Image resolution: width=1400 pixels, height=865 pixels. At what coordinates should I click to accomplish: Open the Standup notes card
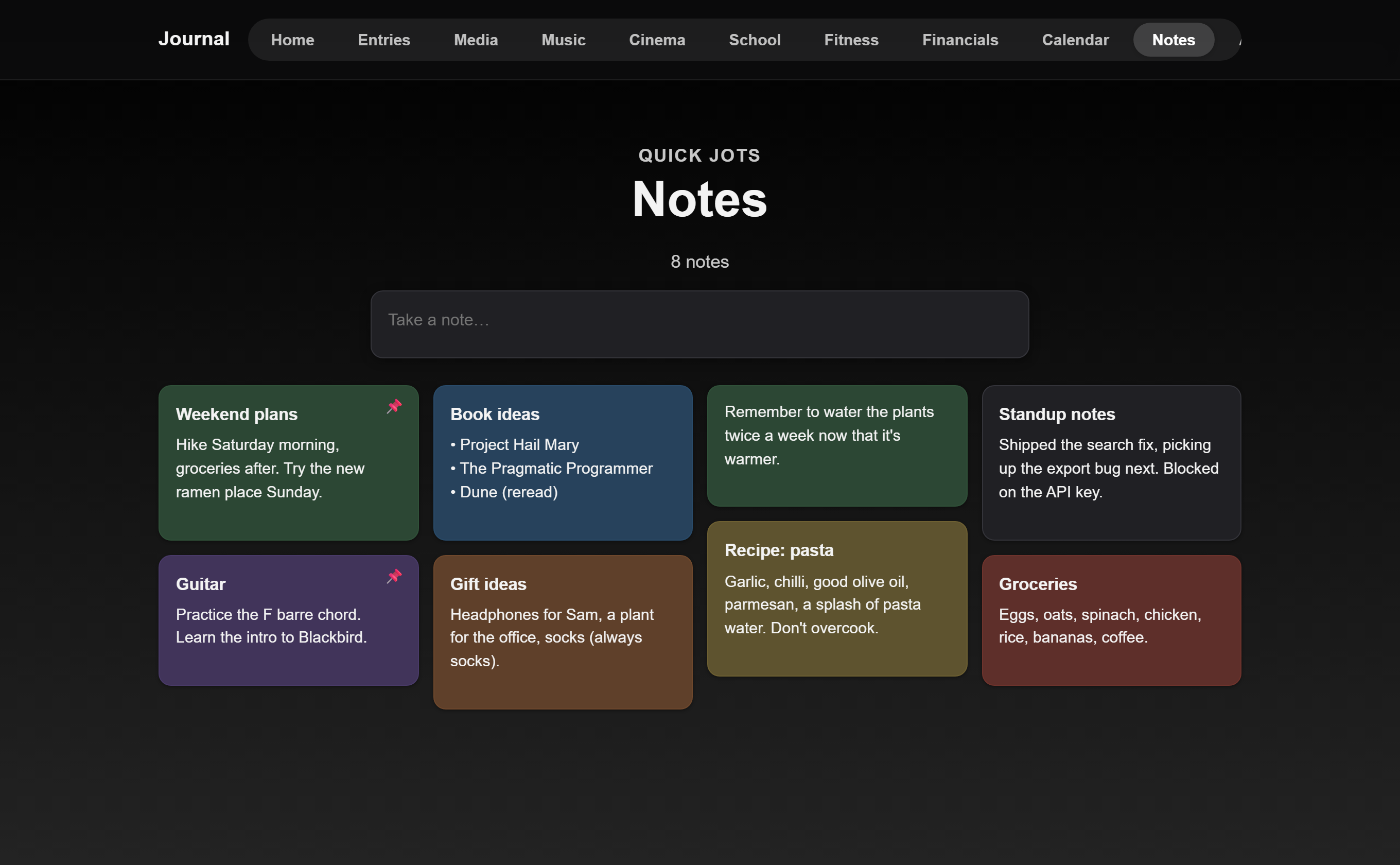click(x=1111, y=463)
